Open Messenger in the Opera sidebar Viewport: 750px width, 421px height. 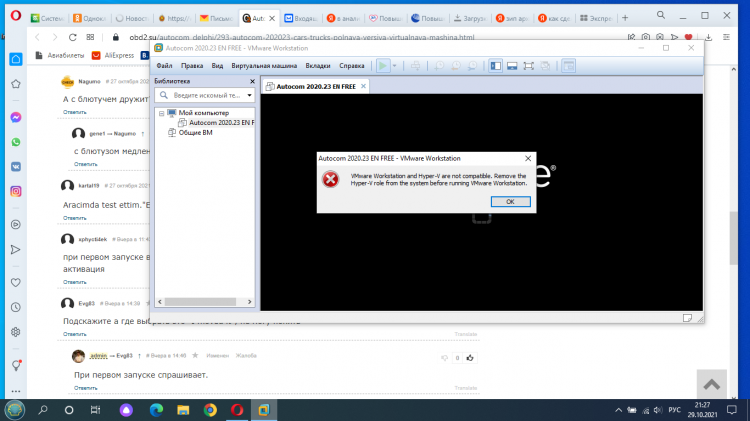pos(16,117)
